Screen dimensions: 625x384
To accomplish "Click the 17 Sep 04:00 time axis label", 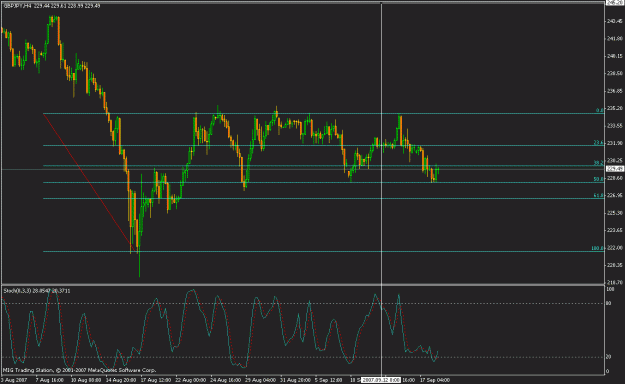I will 434,380.
